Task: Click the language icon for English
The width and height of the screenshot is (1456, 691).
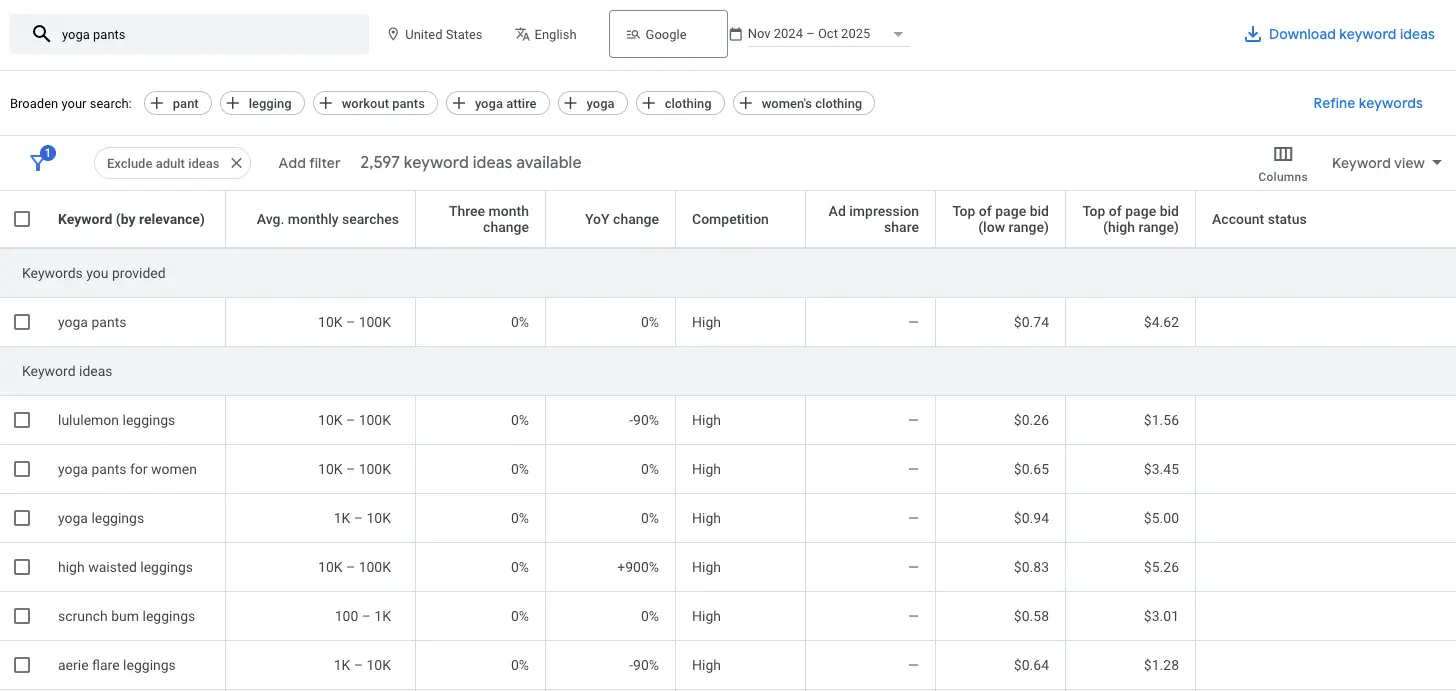Action: click(522, 34)
